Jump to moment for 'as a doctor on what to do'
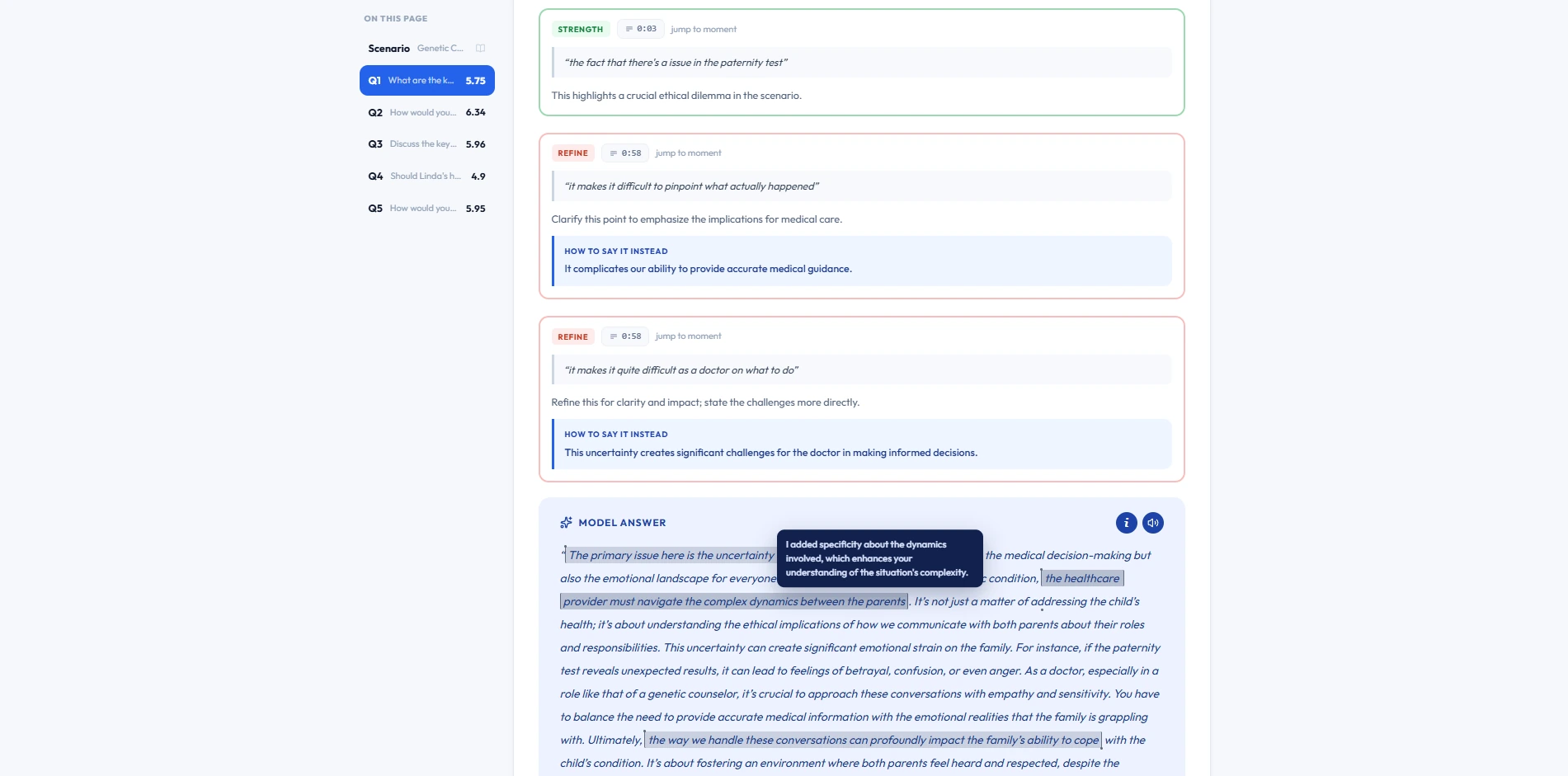This screenshot has height=776, width=1568. (x=688, y=336)
